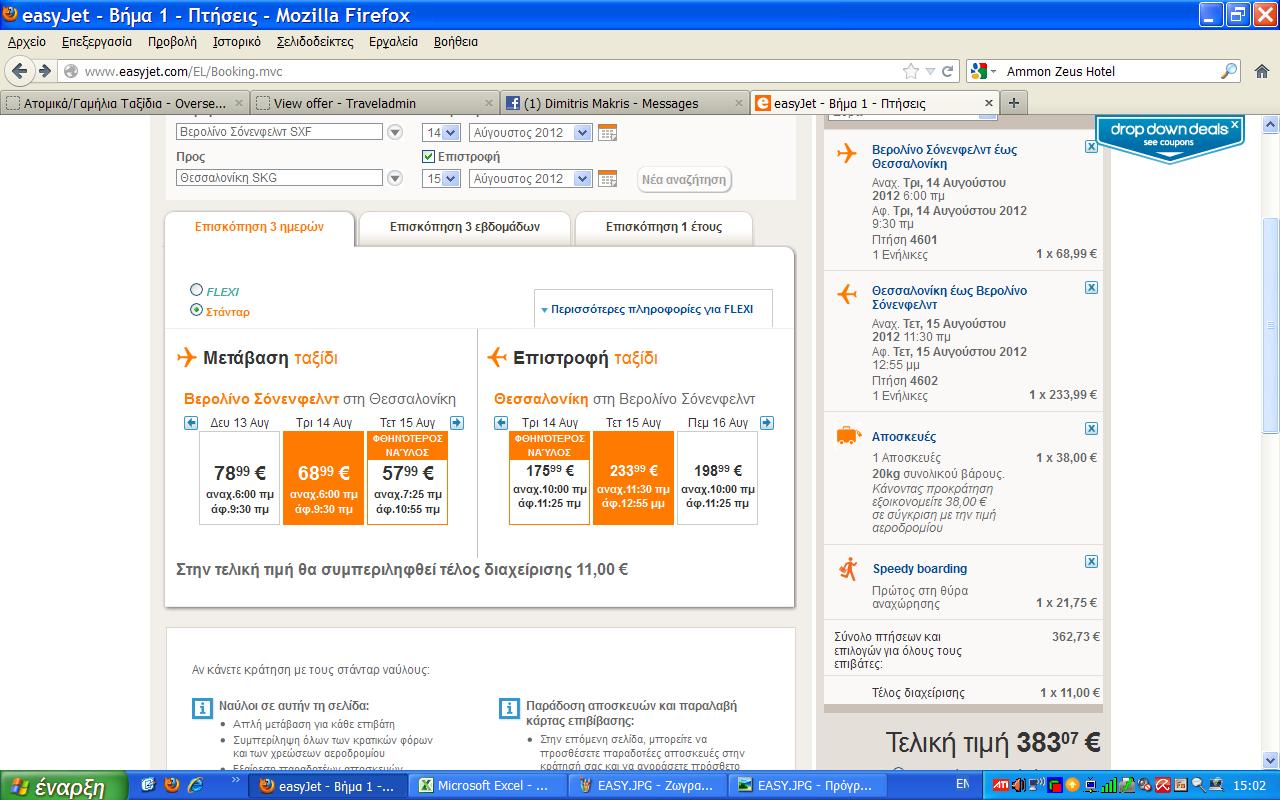This screenshot has width=1280, height=800.
Task: Go back with the browser back arrow
Action: coord(19,71)
